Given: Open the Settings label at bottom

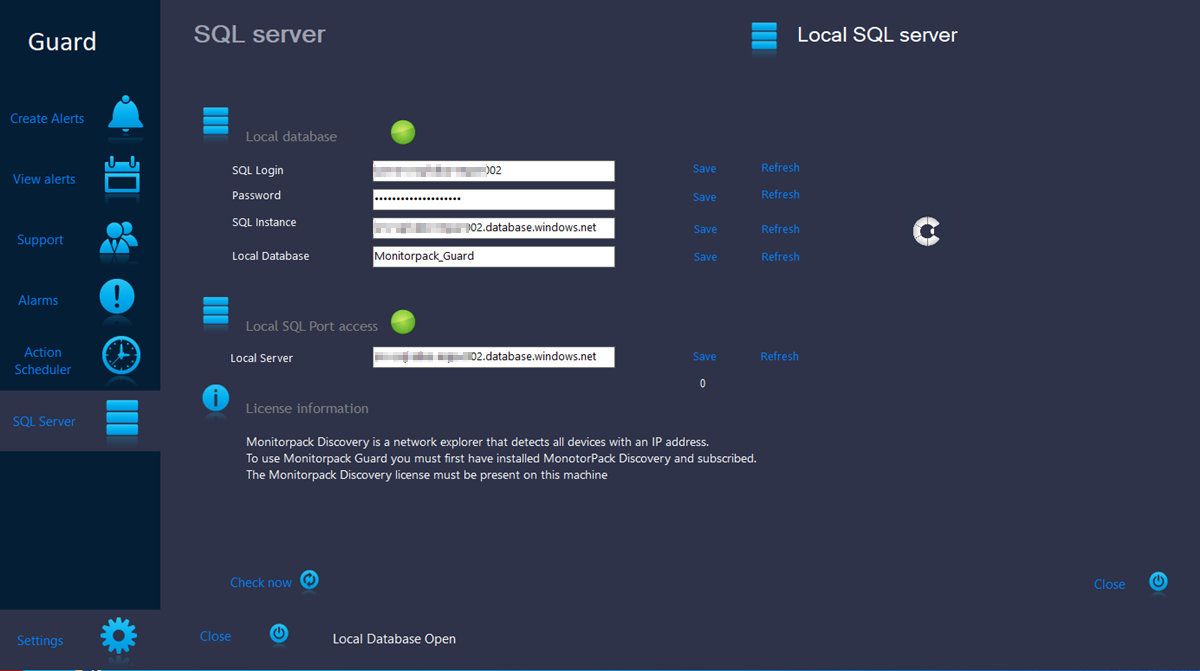Looking at the screenshot, I should [40, 641].
